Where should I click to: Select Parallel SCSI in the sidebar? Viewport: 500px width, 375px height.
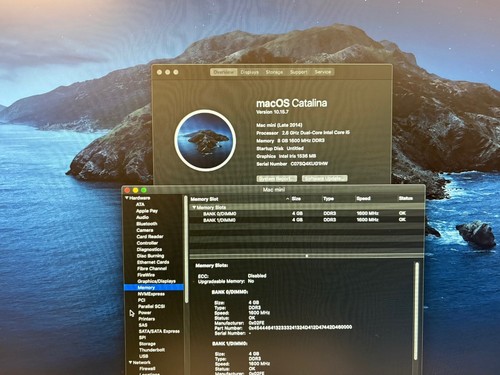pyautogui.click(x=151, y=306)
